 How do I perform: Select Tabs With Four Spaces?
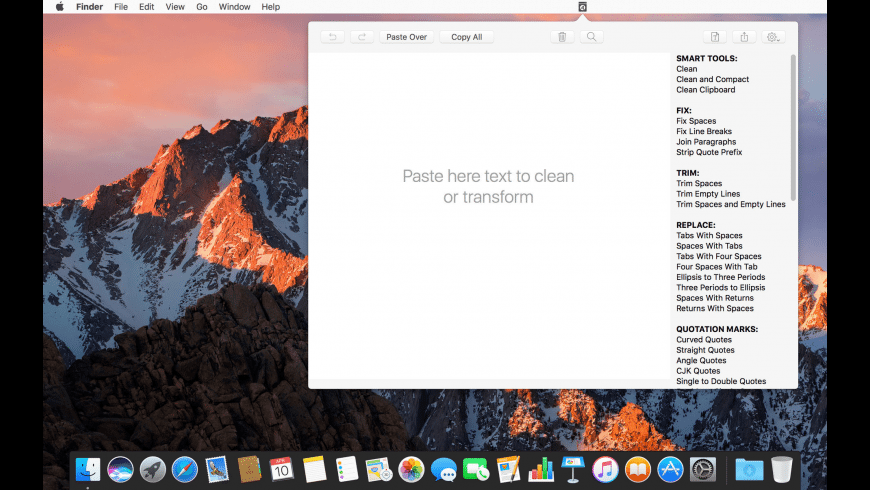click(x=719, y=256)
